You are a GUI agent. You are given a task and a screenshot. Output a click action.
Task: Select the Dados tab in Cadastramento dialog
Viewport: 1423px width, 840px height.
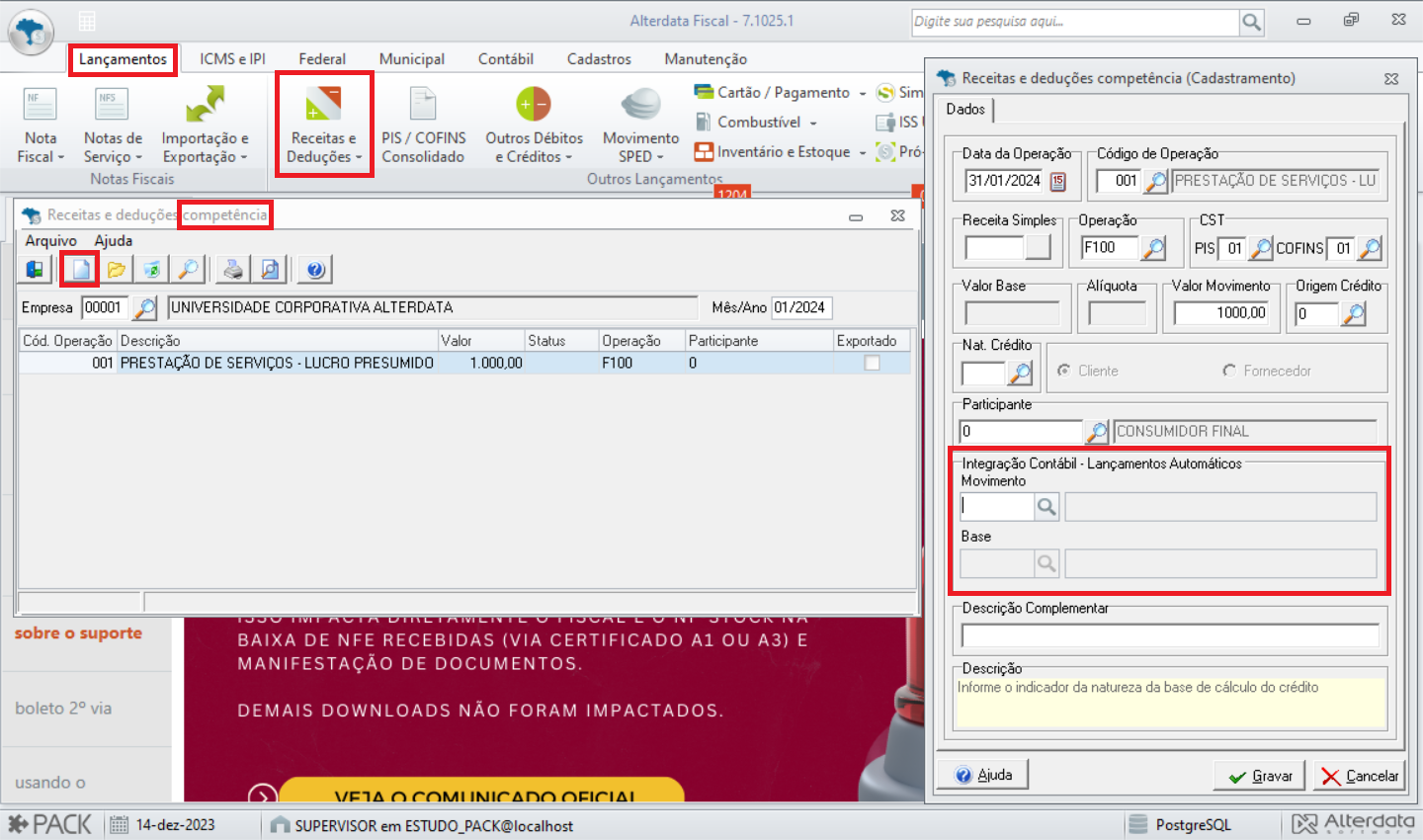coord(965,110)
